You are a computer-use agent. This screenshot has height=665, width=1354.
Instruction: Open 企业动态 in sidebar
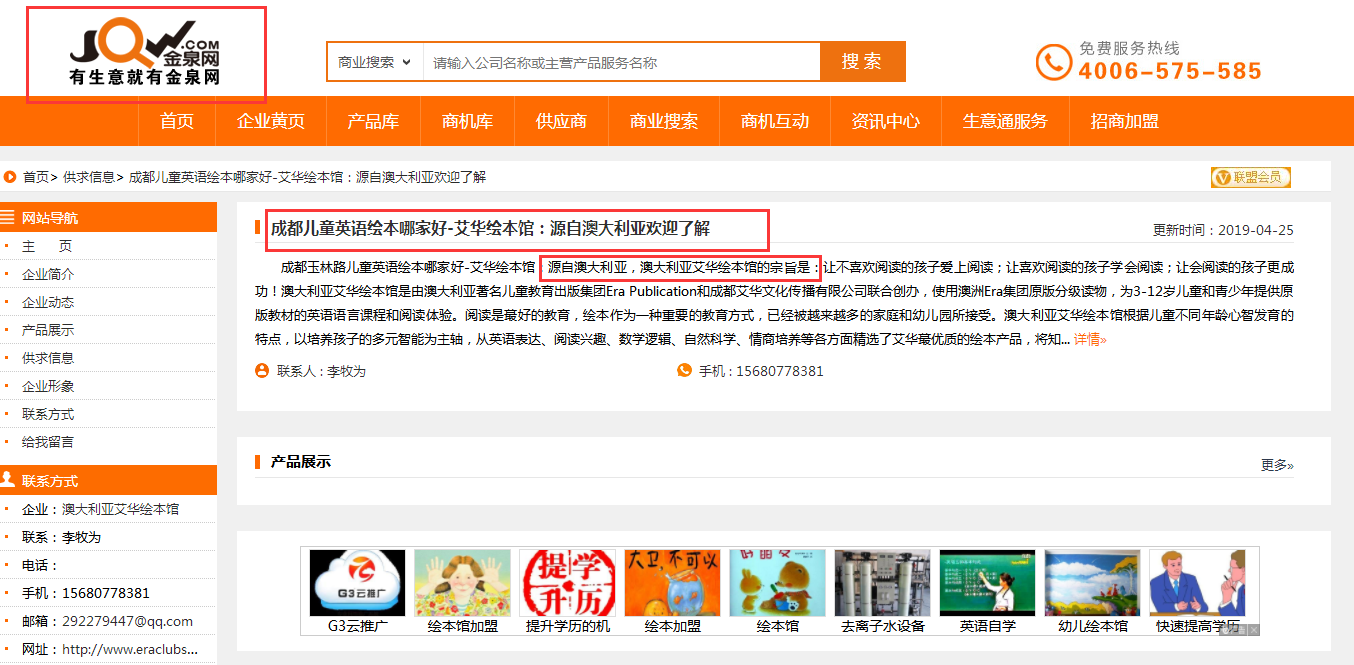click(48, 302)
